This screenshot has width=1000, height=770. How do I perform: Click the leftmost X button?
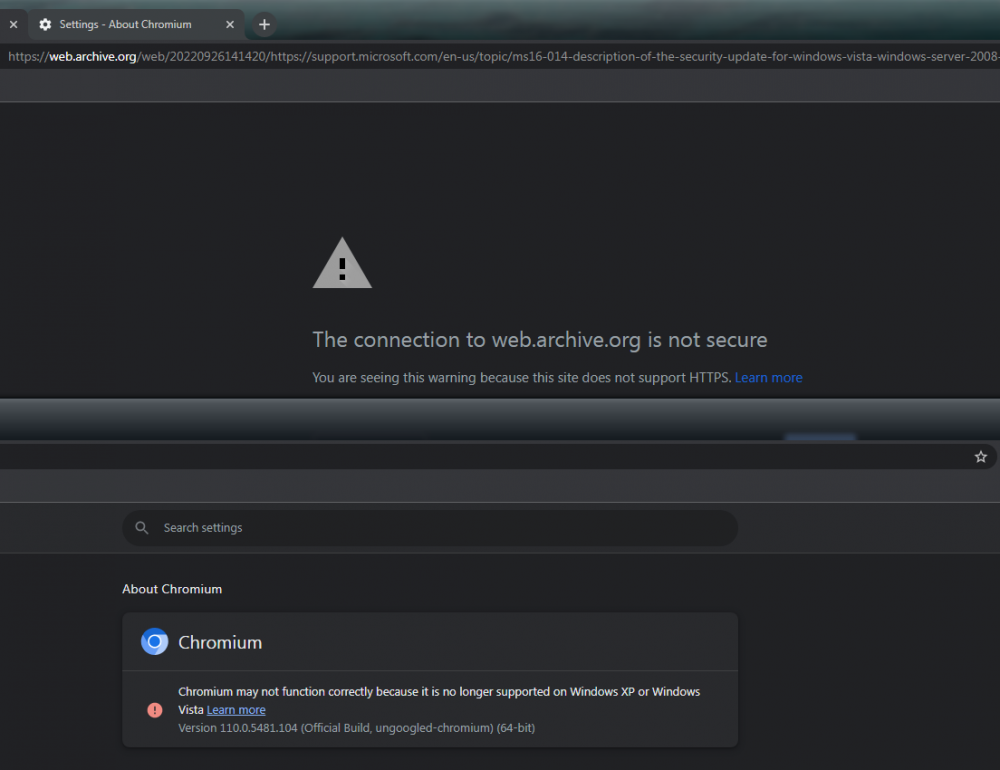(x=13, y=24)
